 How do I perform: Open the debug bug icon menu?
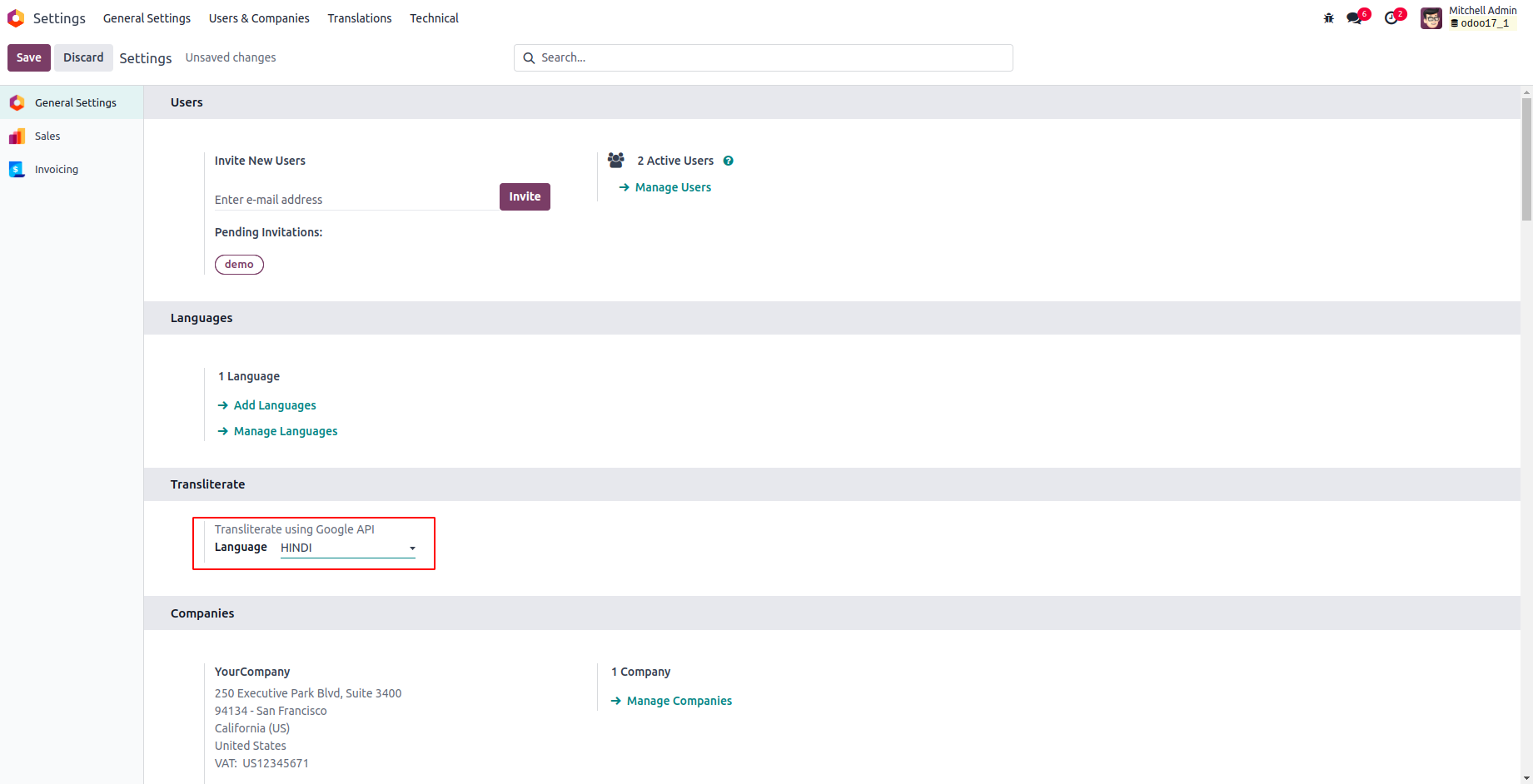coord(1328,18)
